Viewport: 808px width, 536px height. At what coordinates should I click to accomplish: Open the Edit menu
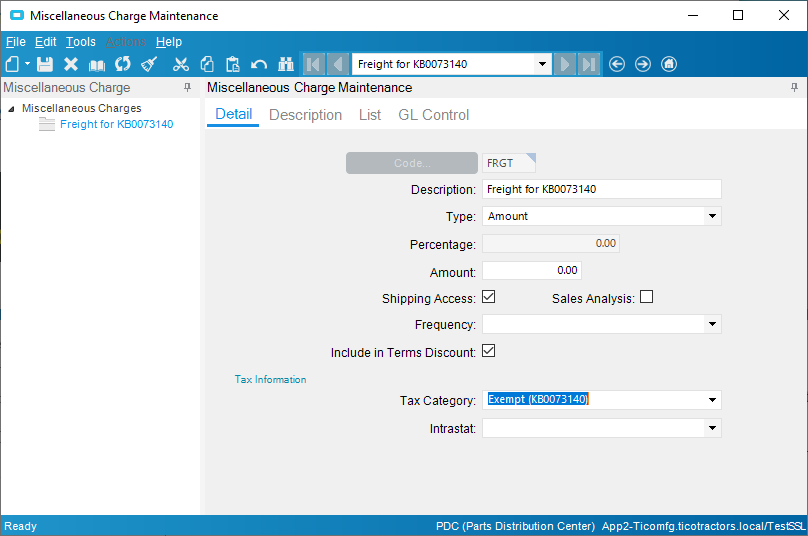[x=45, y=42]
